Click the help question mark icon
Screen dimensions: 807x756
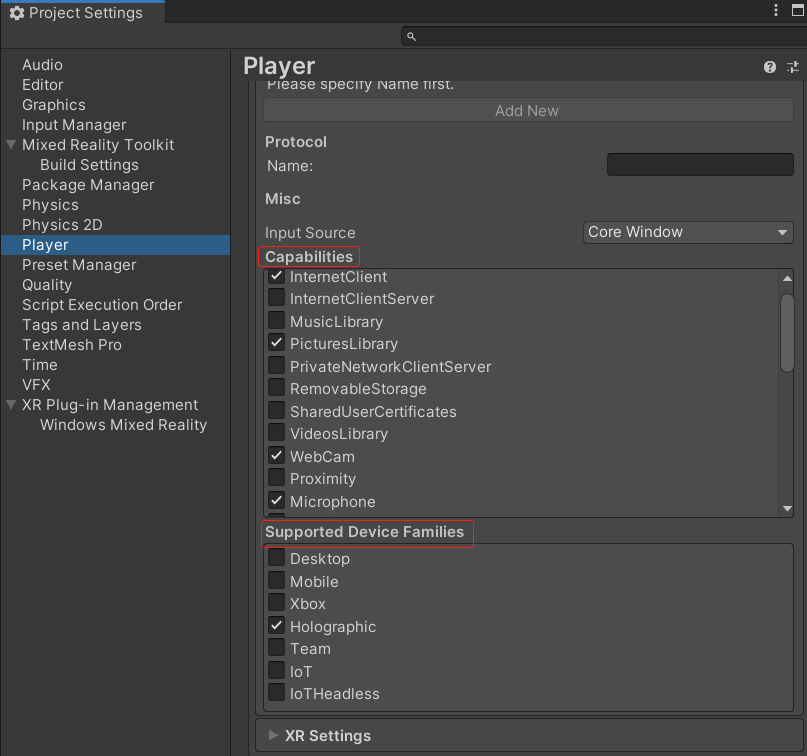[x=770, y=67]
